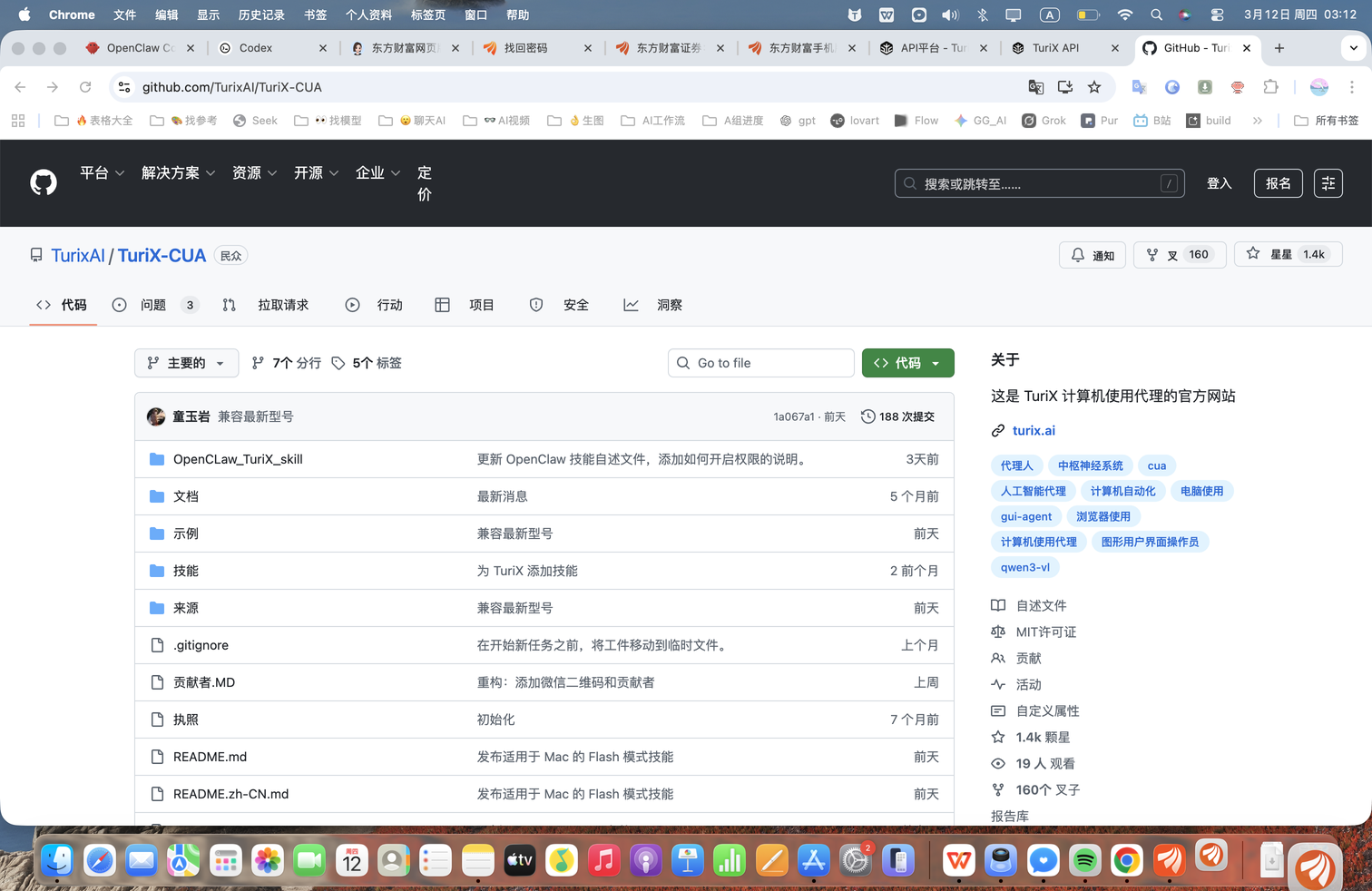Click the Go to file search field
The width and height of the screenshot is (1372, 891).
(x=761, y=363)
